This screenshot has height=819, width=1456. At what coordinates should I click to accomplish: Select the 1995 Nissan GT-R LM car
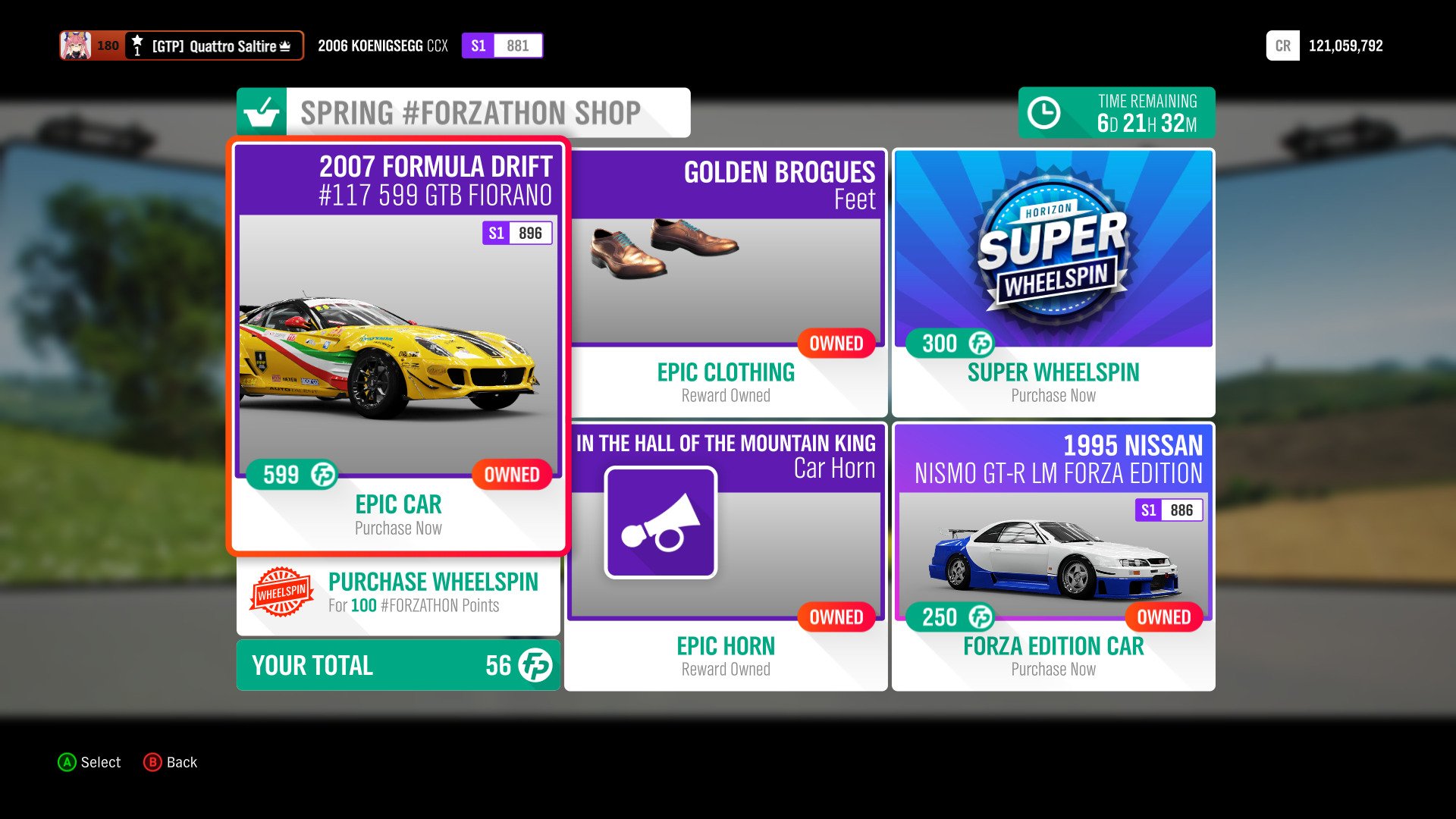click(x=1053, y=557)
